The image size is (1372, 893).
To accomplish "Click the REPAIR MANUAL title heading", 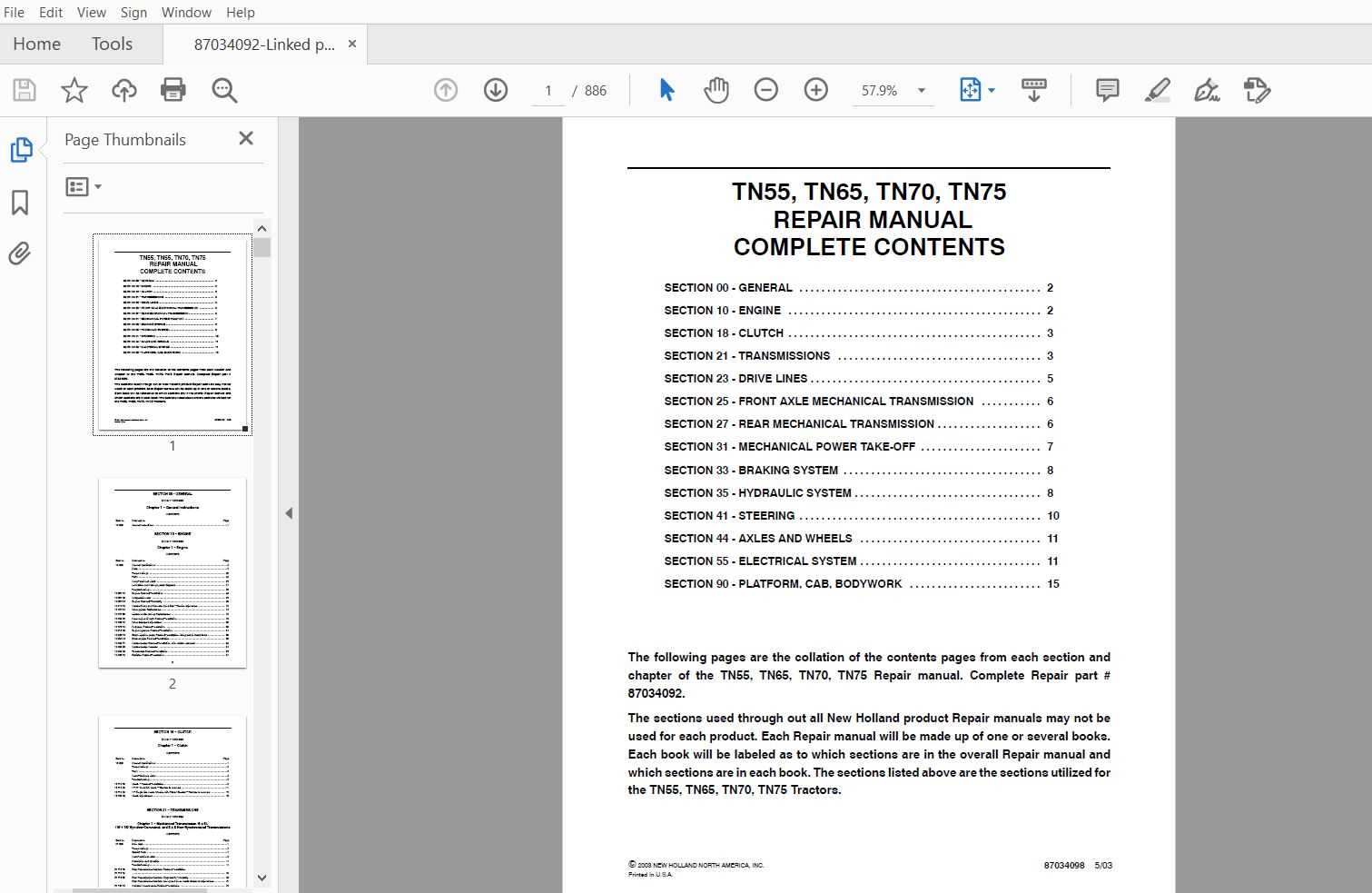I will point(873,220).
